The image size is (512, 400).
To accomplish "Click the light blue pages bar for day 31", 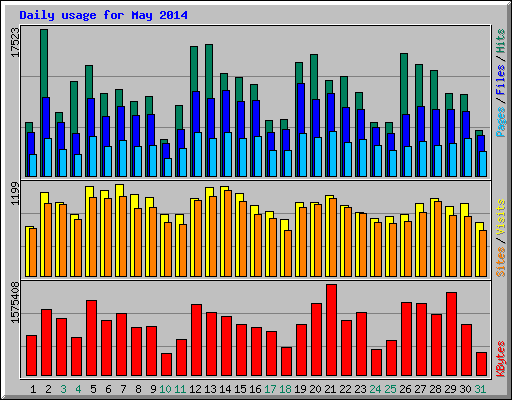I will (483, 164).
